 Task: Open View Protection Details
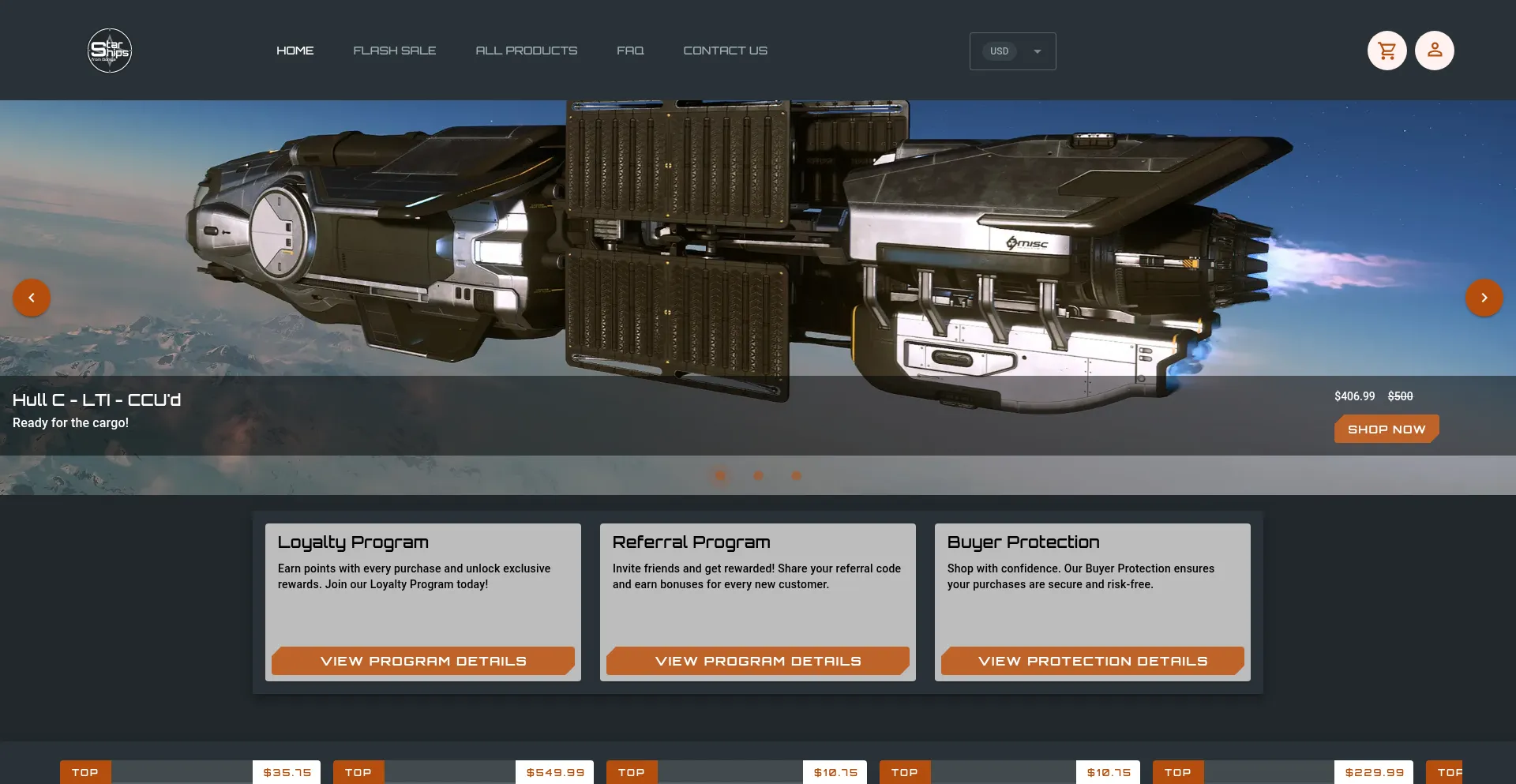pyautogui.click(x=1093, y=661)
